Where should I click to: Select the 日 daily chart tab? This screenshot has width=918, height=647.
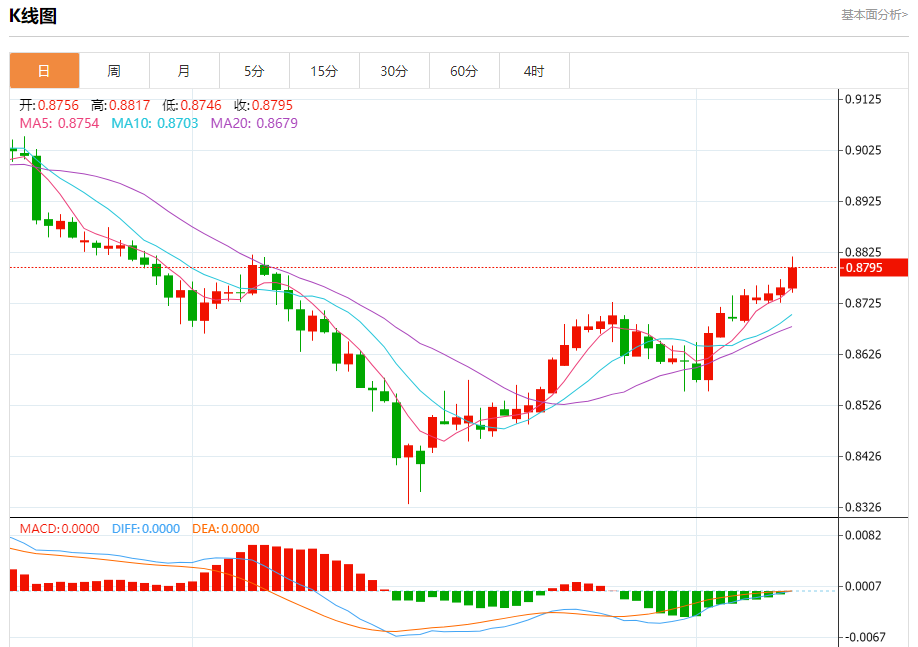[x=44, y=71]
